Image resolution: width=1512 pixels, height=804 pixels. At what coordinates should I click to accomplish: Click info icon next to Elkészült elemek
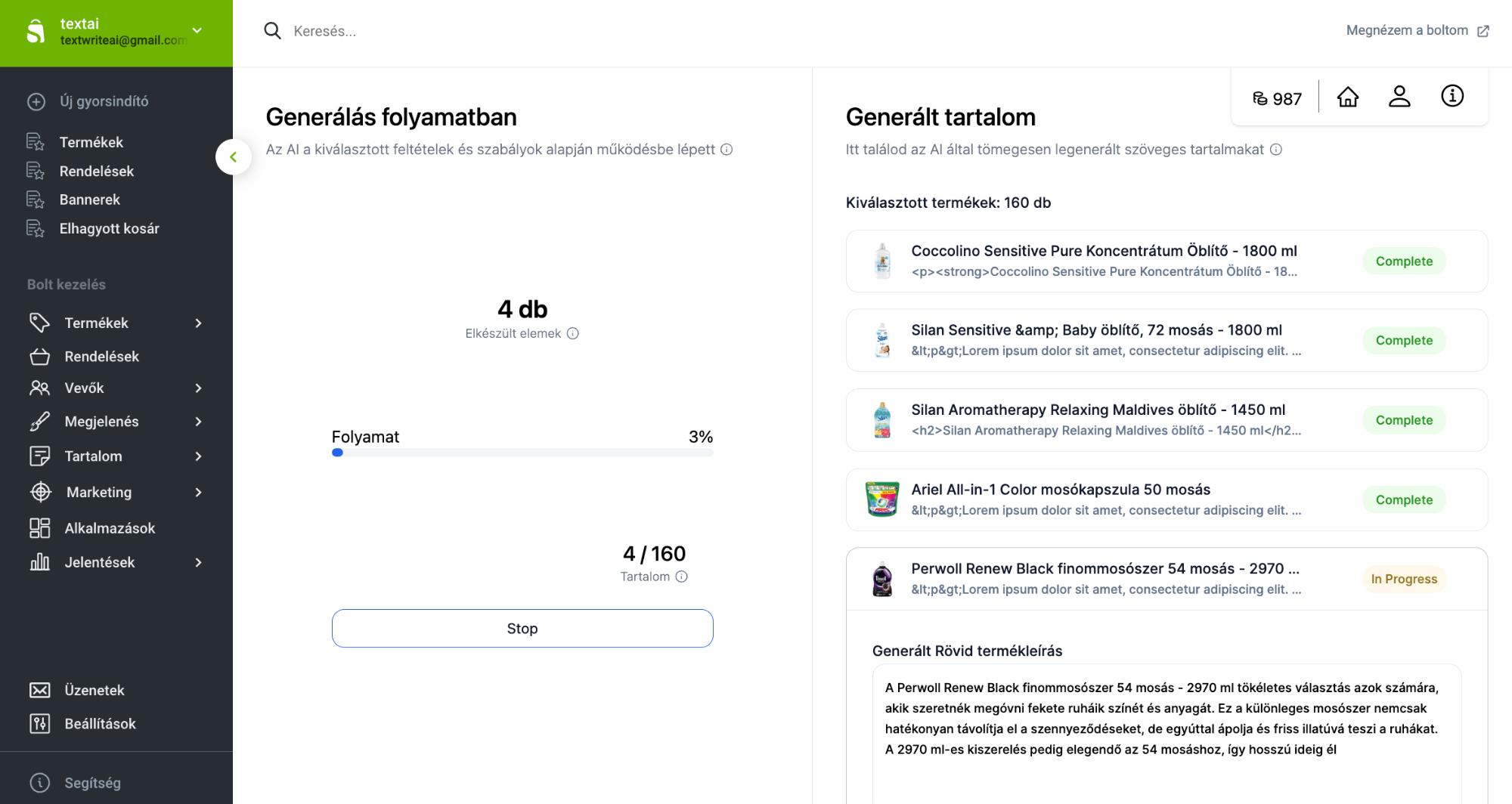(x=573, y=333)
